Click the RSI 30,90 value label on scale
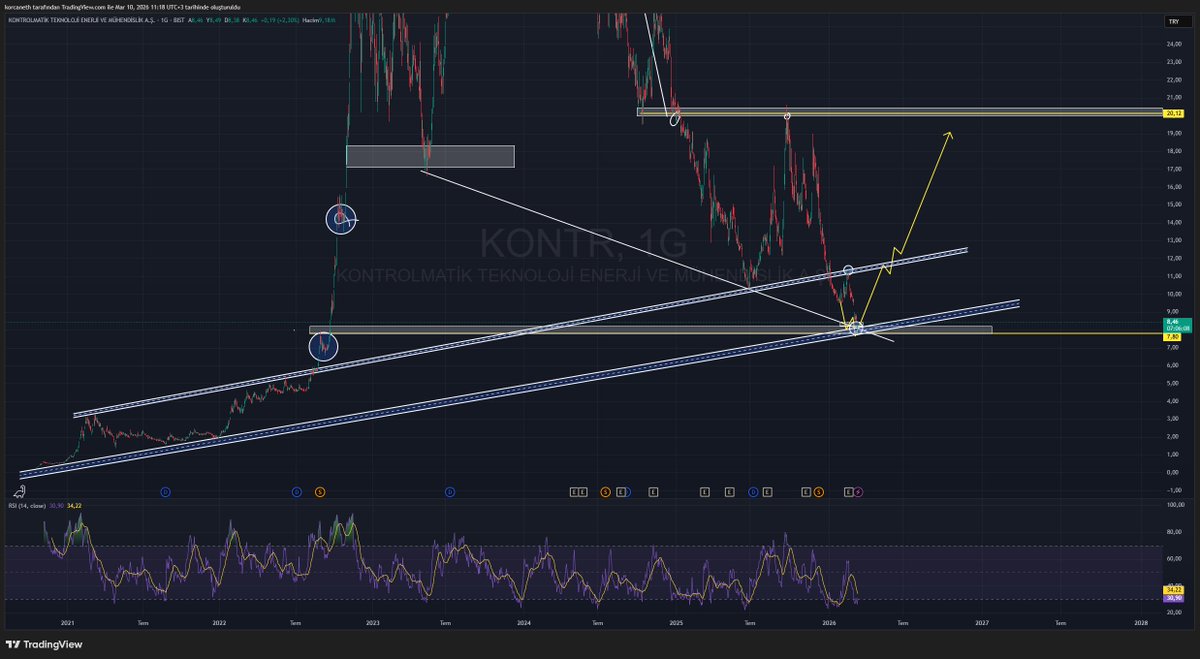This screenshot has height=659, width=1200. click(1174, 598)
